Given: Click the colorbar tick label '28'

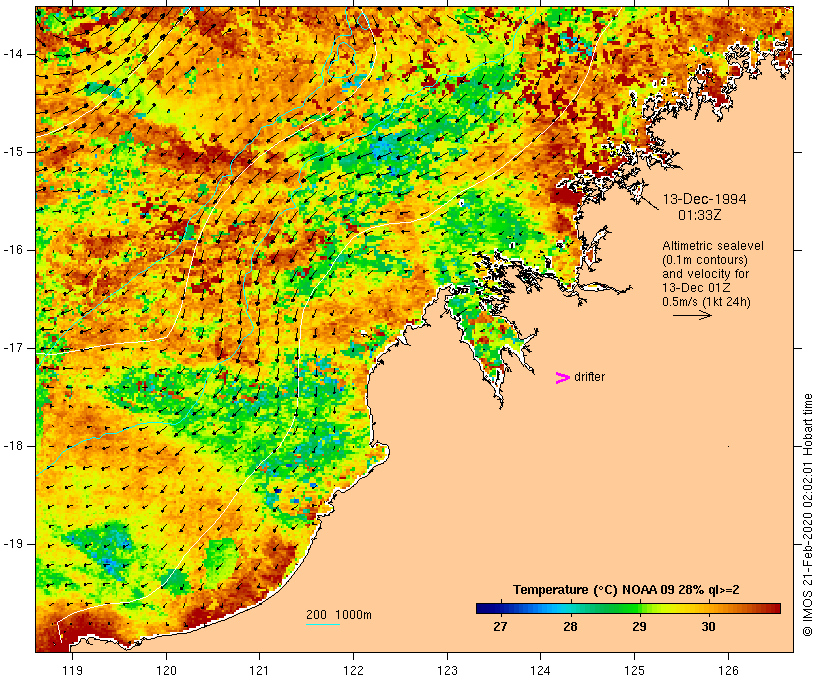Looking at the screenshot, I should pos(570,627).
